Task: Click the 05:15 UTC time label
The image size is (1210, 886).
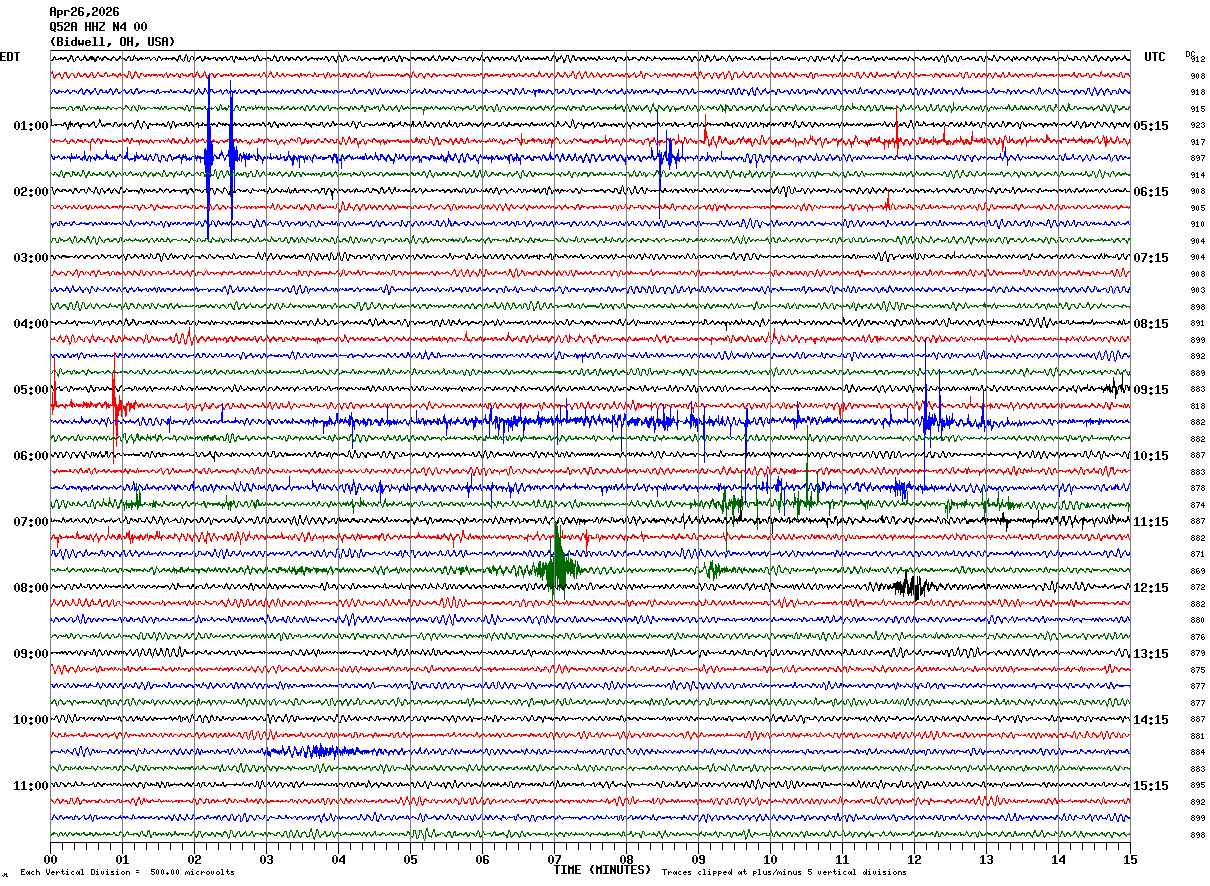Action: [x=1152, y=126]
